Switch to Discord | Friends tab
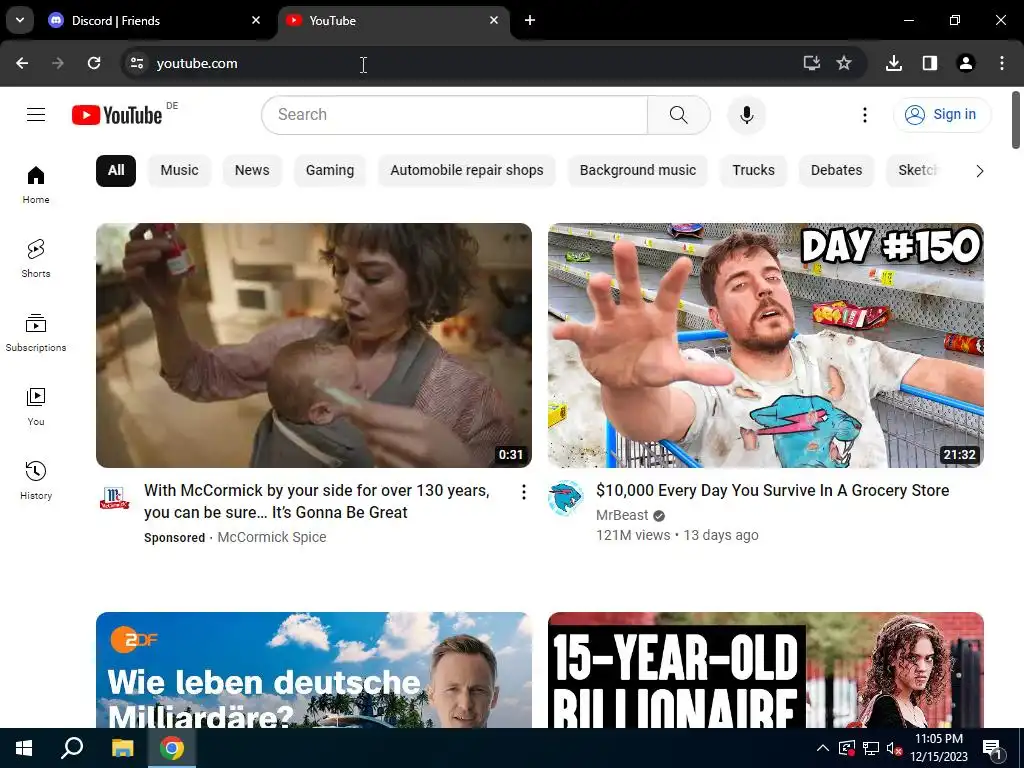1024x768 pixels. pyautogui.click(x=156, y=20)
